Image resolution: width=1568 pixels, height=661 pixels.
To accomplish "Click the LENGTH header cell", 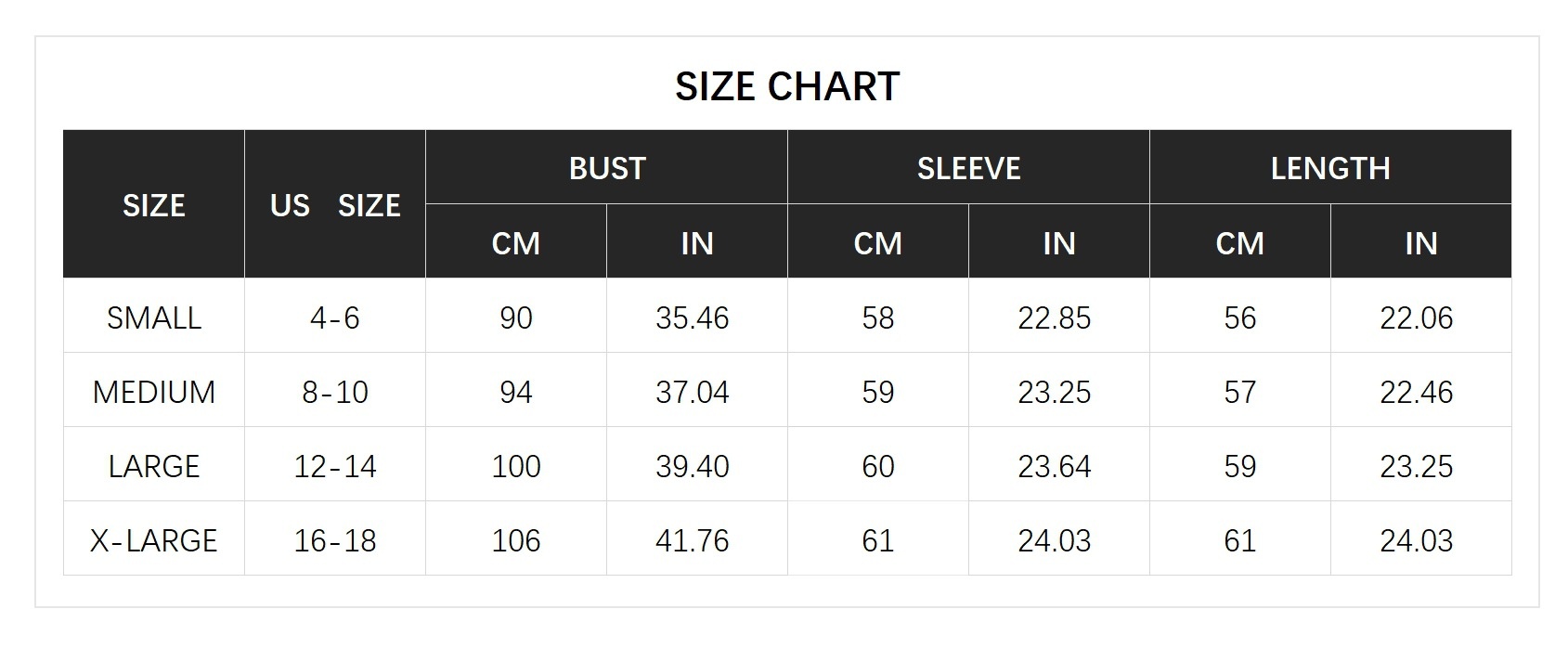I will pyautogui.click(x=1330, y=167).
